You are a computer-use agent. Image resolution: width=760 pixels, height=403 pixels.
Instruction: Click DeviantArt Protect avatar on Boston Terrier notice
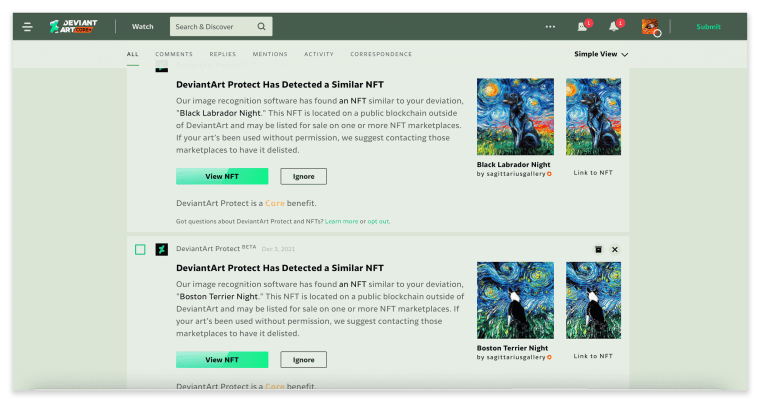[161, 249]
